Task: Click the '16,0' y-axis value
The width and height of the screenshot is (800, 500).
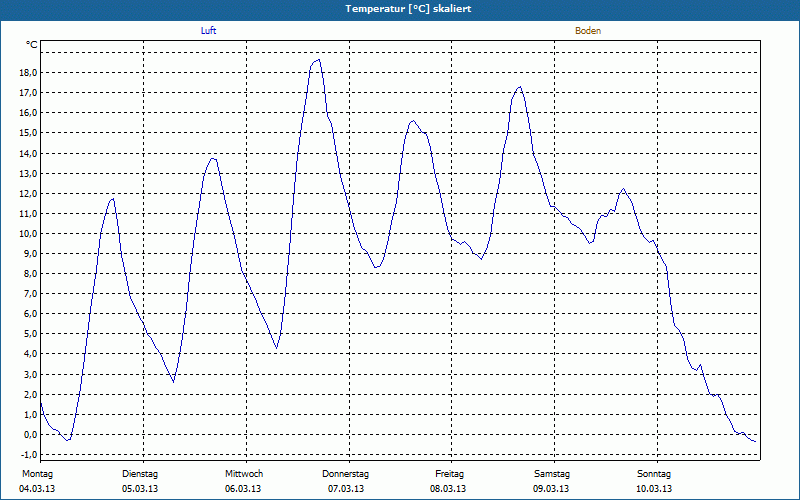Action: (28, 113)
